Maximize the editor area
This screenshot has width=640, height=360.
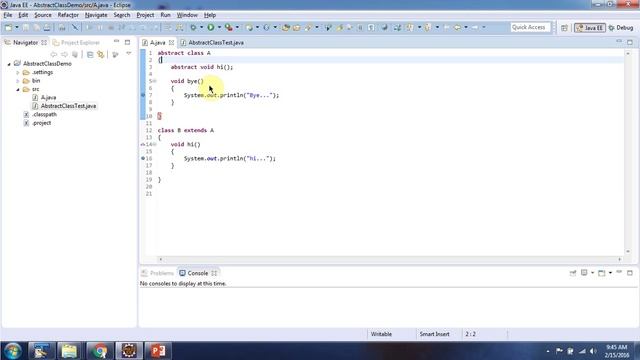pyautogui.click(x=630, y=42)
